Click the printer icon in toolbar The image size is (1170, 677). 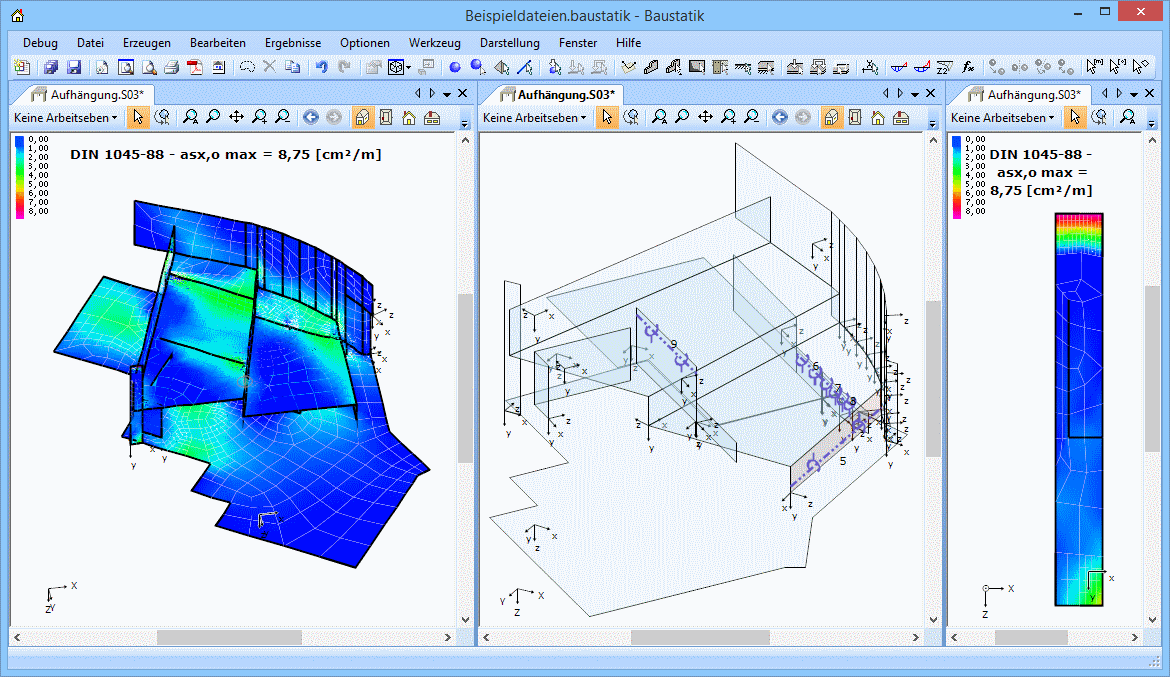click(171, 67)
